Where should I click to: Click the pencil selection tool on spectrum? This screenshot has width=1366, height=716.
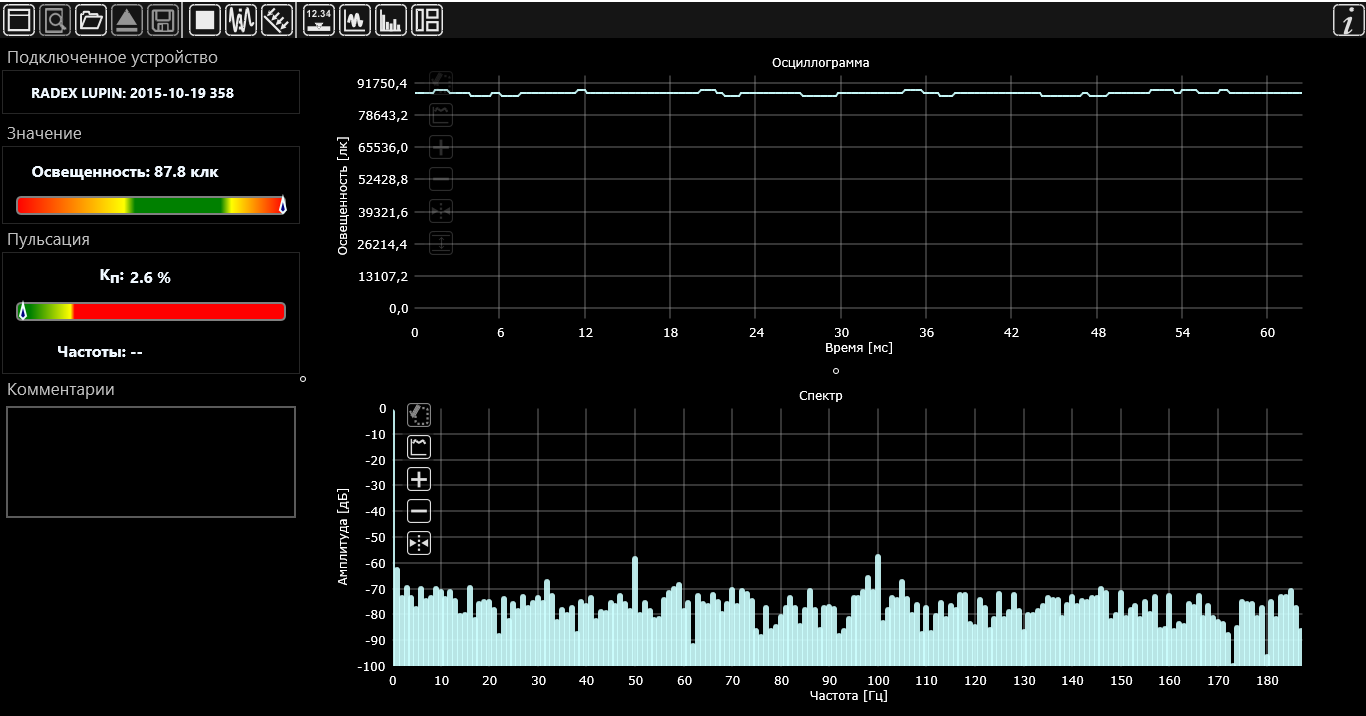tap(419, 415)
